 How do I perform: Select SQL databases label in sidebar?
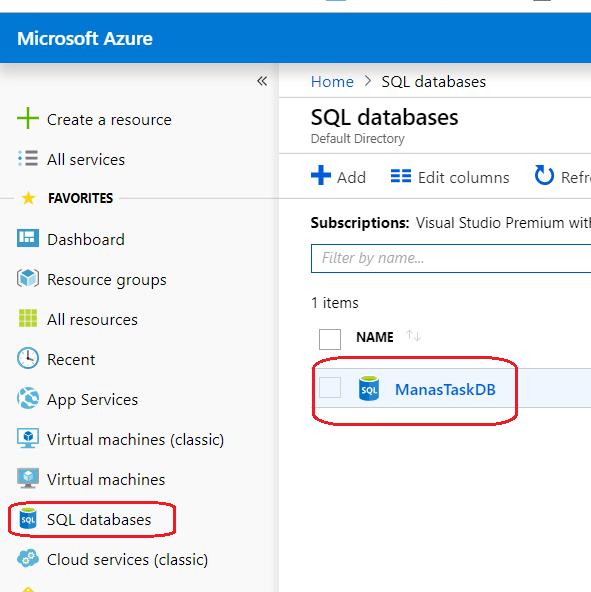click(99, 520)
